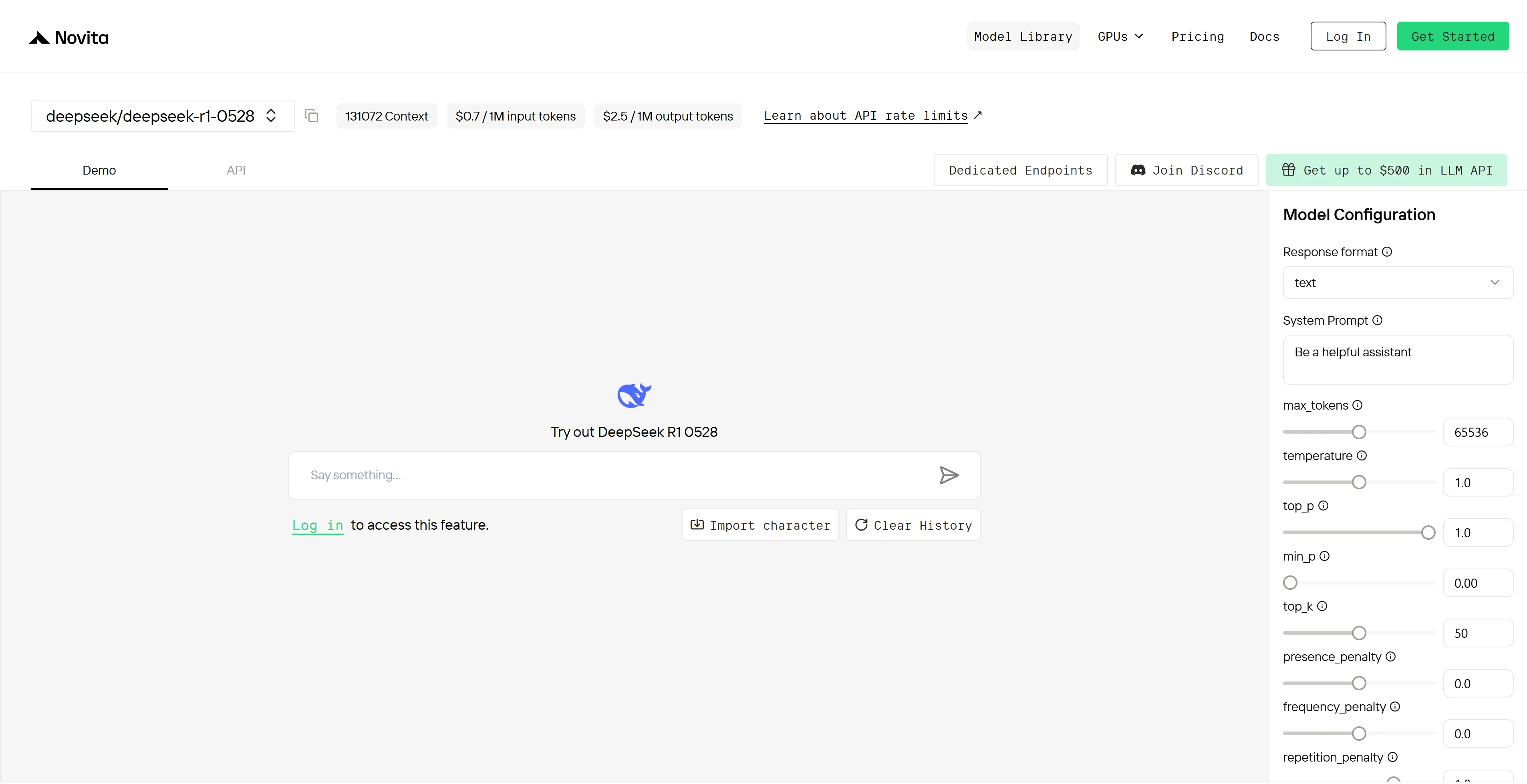Click the top_k slider handle
1527x784 pixels.
click(1359, 633)
